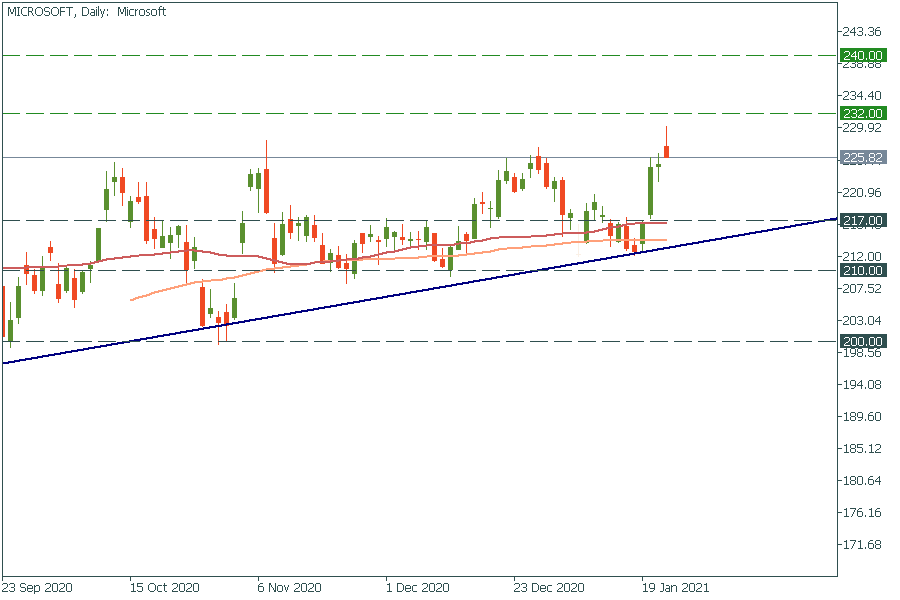Select the 217.00 level price tag
This screenshot has width=900, height=600.
click(x=862, y=220)
